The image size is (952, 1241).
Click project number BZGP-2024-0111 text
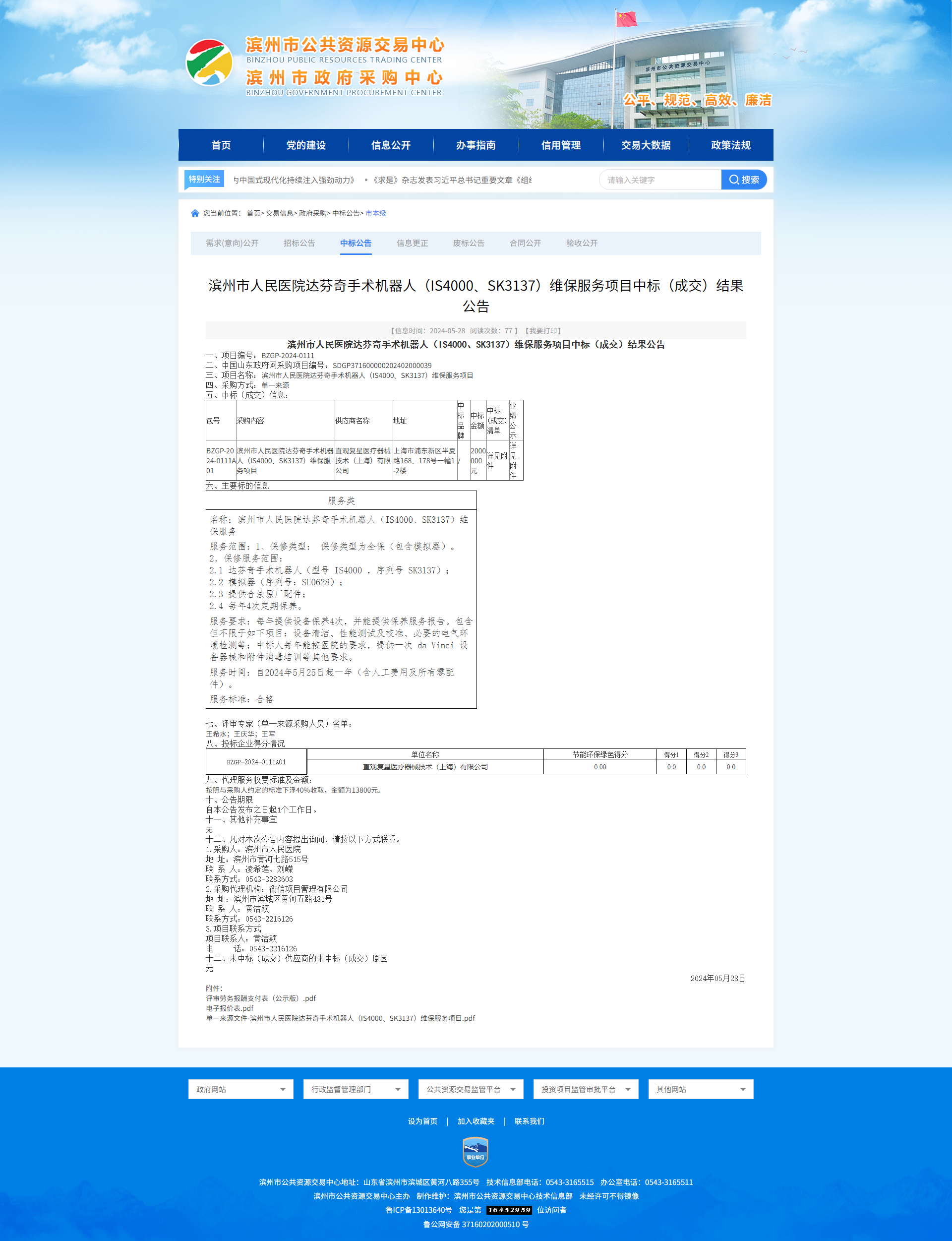[x=288, y=356]
